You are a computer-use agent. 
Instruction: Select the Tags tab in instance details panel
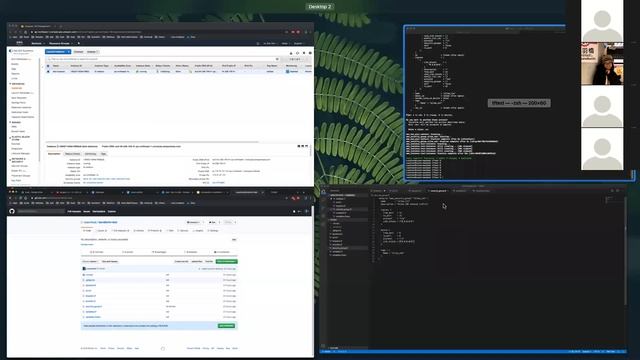pyautogui.click(x=103, y=154)
